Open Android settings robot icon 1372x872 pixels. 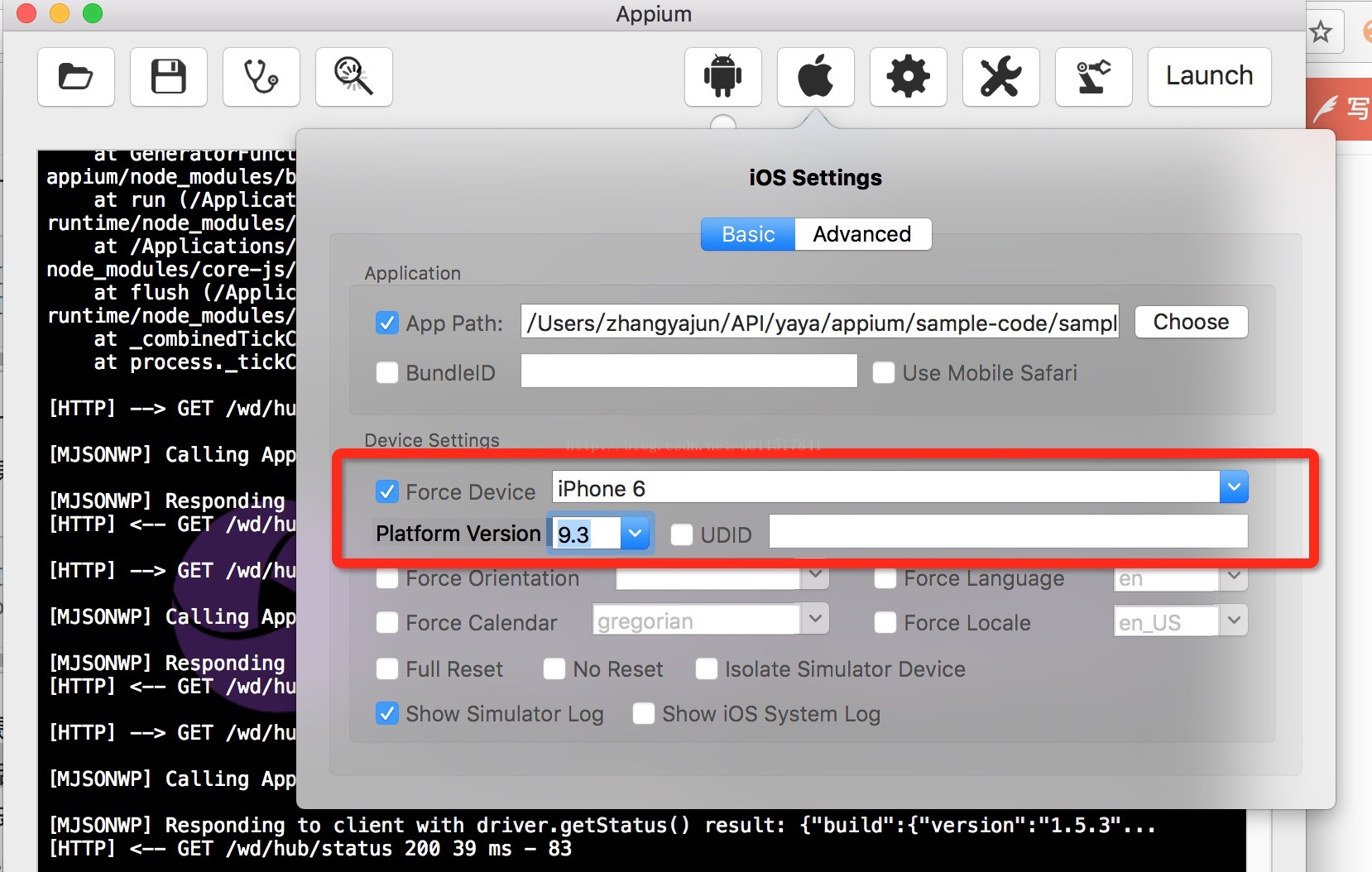(x=723, y=77)
